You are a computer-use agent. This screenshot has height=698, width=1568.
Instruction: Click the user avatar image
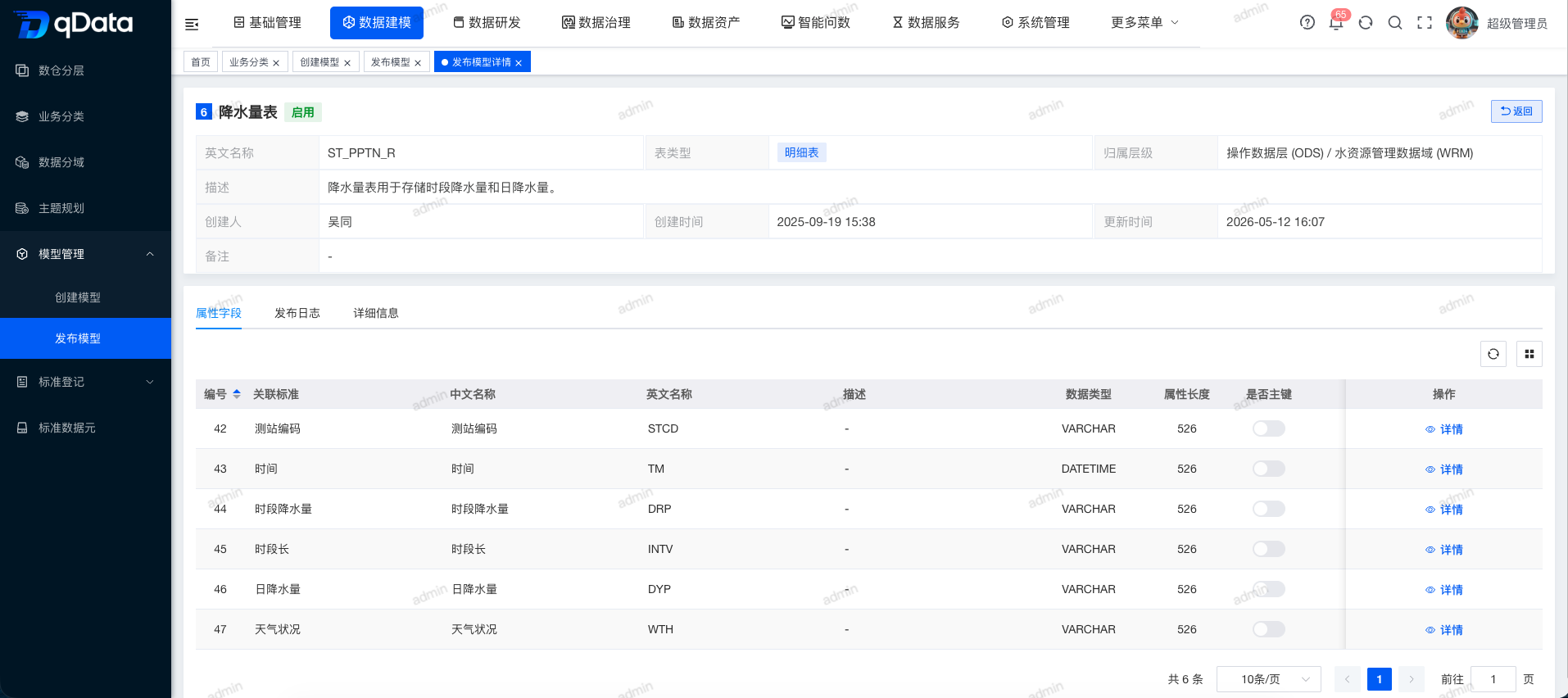[1462, 23]
